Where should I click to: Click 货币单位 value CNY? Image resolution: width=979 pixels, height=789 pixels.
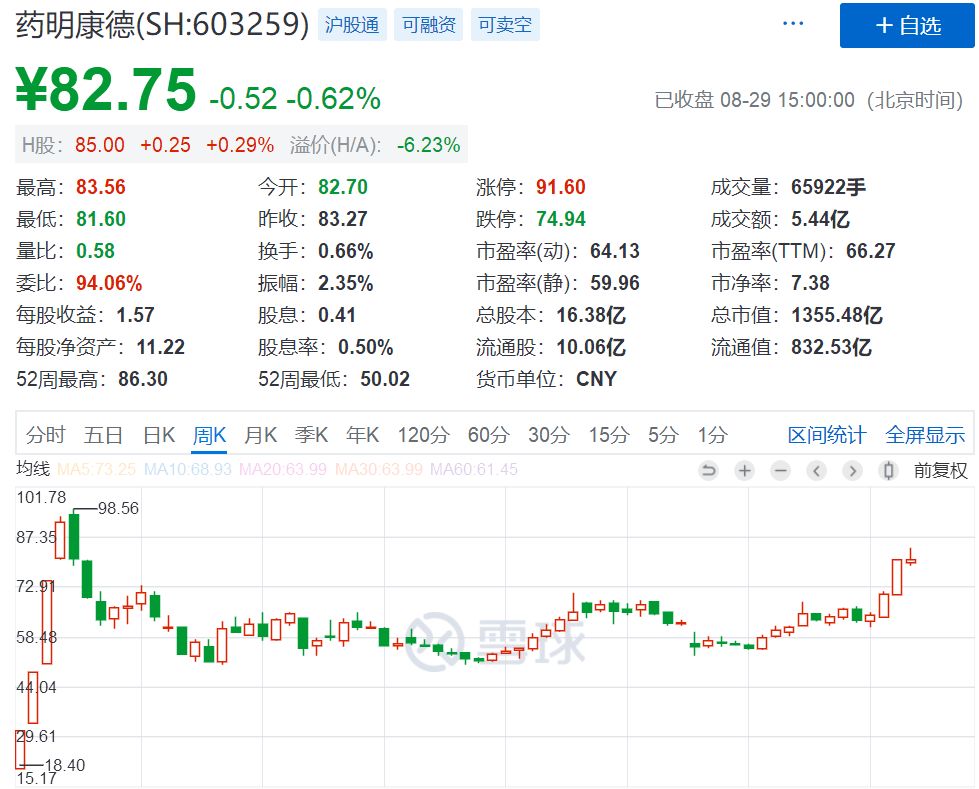point(596,379)
